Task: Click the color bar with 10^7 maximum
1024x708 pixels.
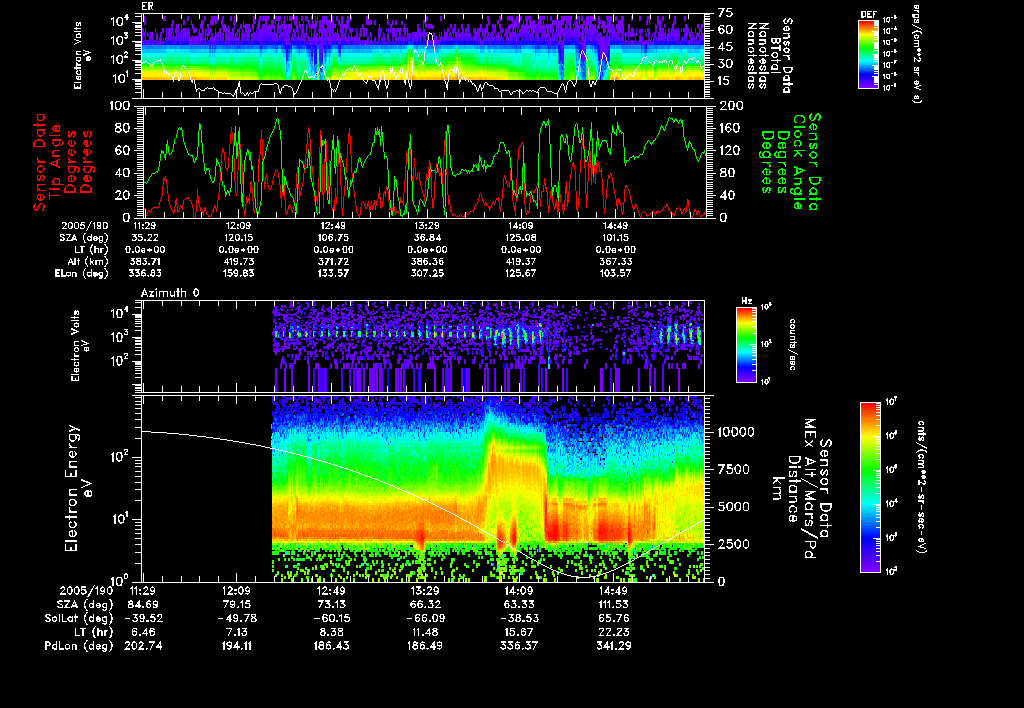Action: click(x=870, y=486)
